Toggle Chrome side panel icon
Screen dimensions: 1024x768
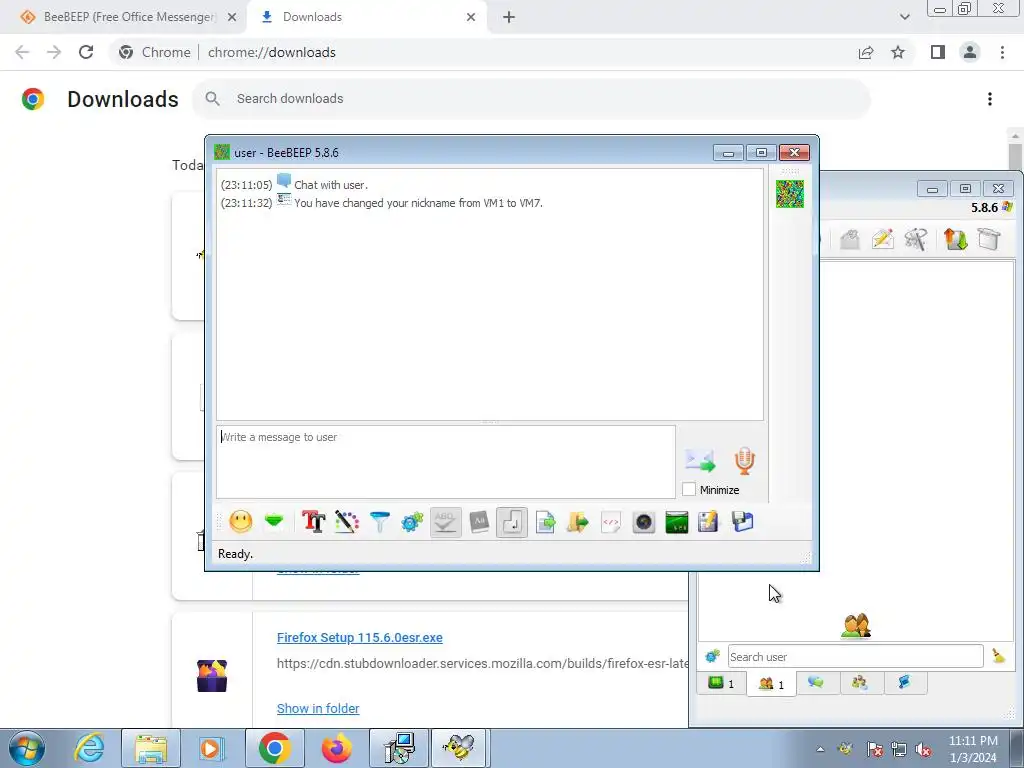[938, 52]
